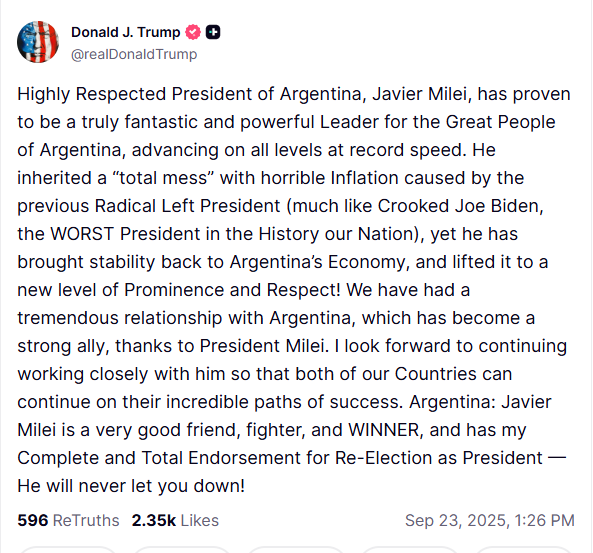Click the @realDonaldTrump handle

[x=134, y=54]
